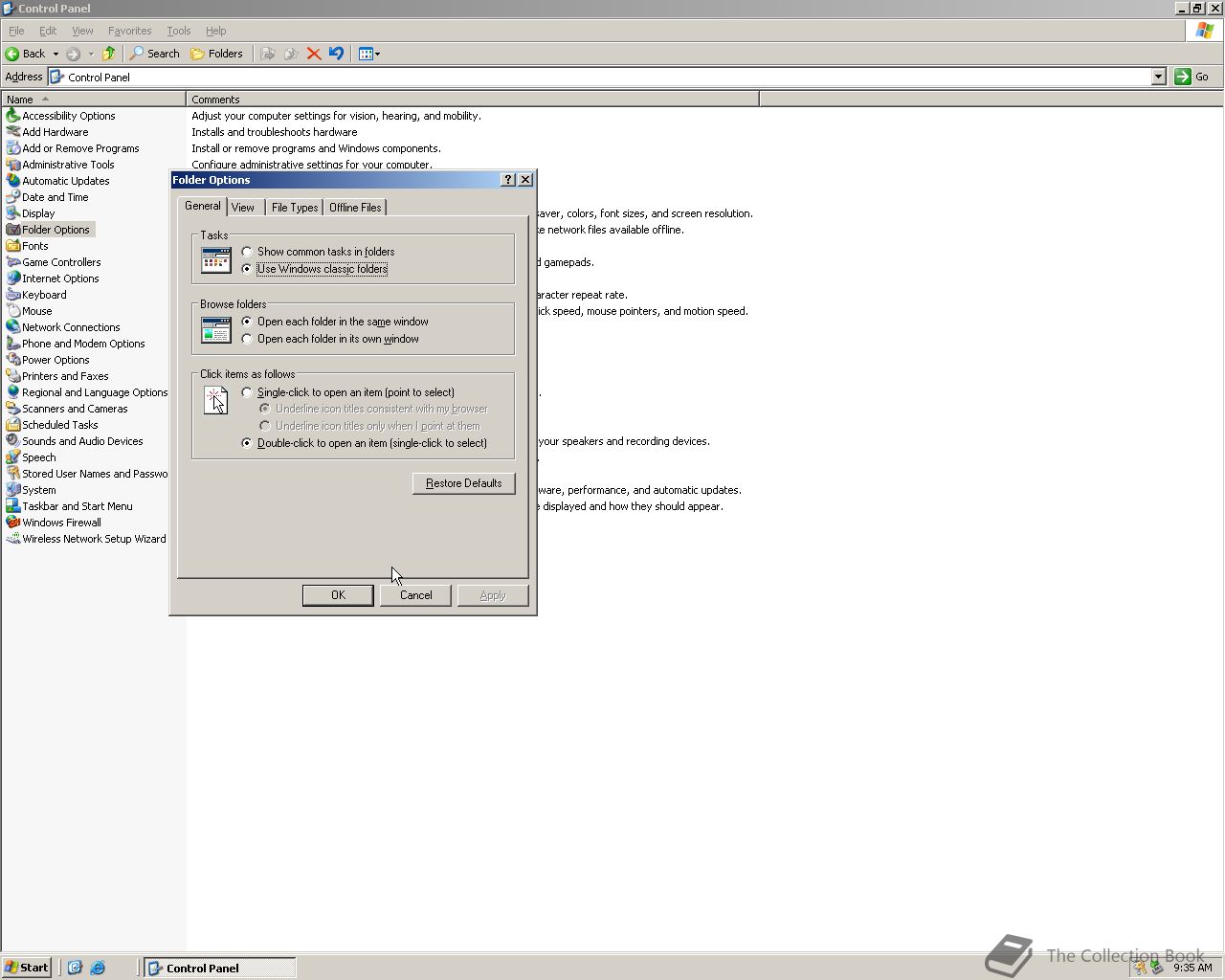The width and height of the screenshot is (1225, 980).
Task: Open the Mouse icon
Action: click(x=13, y=311)
